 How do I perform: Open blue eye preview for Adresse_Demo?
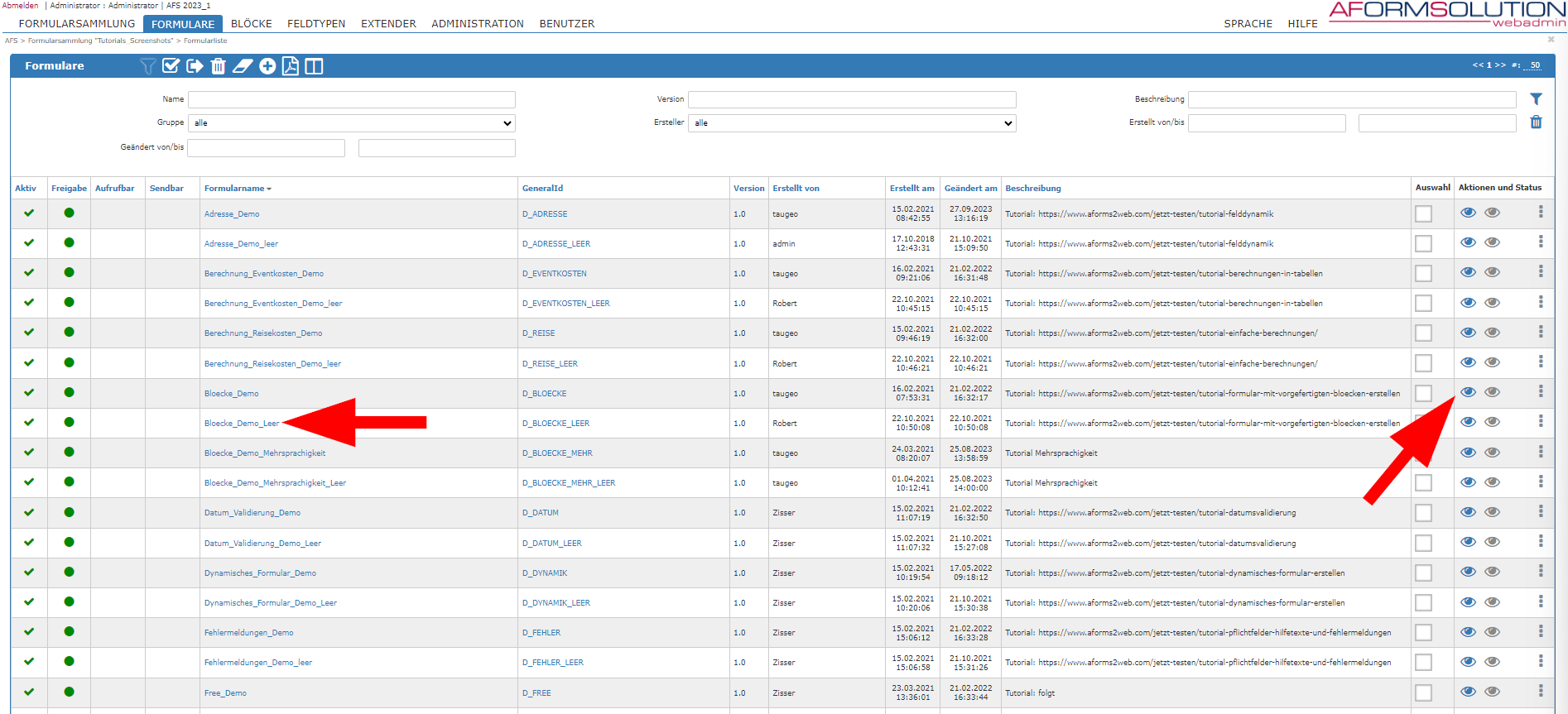(1468, 213)
